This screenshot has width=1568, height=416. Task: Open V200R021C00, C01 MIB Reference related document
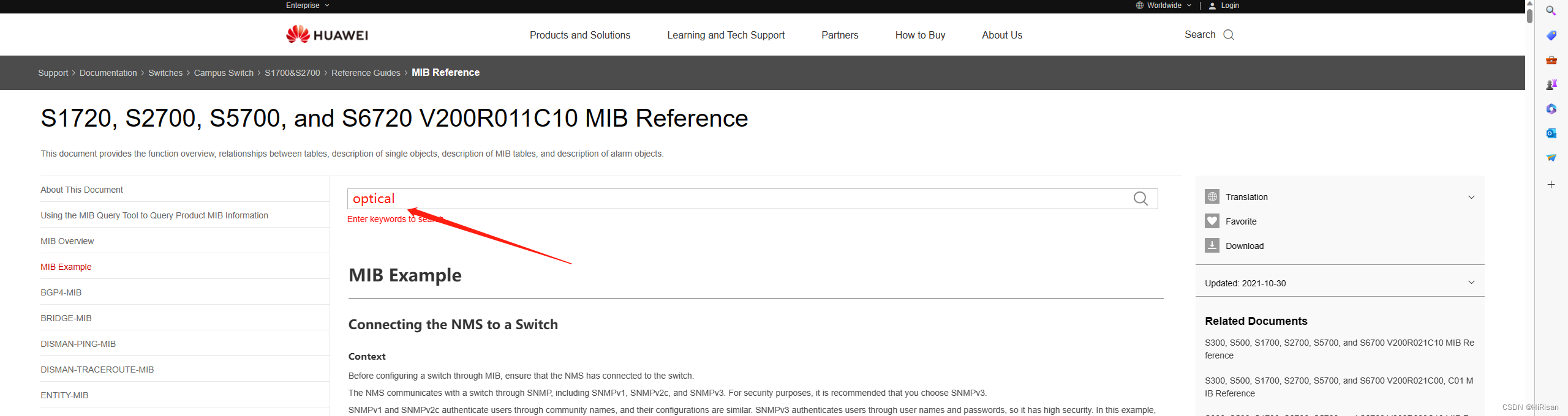pyautogui.click(x=1339, y=387)
